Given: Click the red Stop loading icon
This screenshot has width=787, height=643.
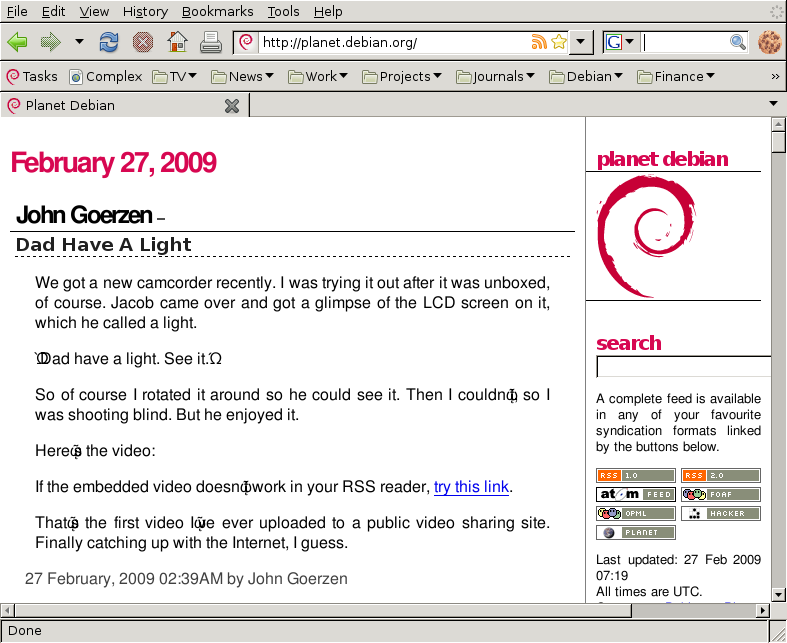Looking at the screenshot, I should pos(143,42).
